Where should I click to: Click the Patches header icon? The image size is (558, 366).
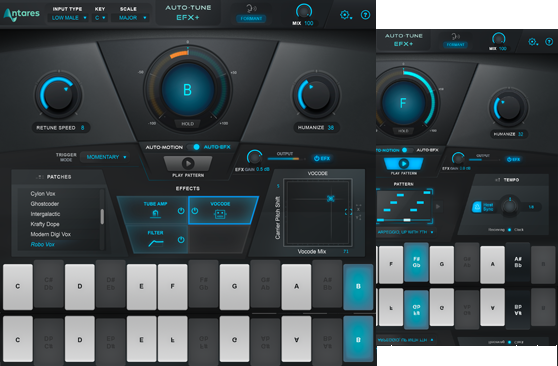[x=40, y=177]
